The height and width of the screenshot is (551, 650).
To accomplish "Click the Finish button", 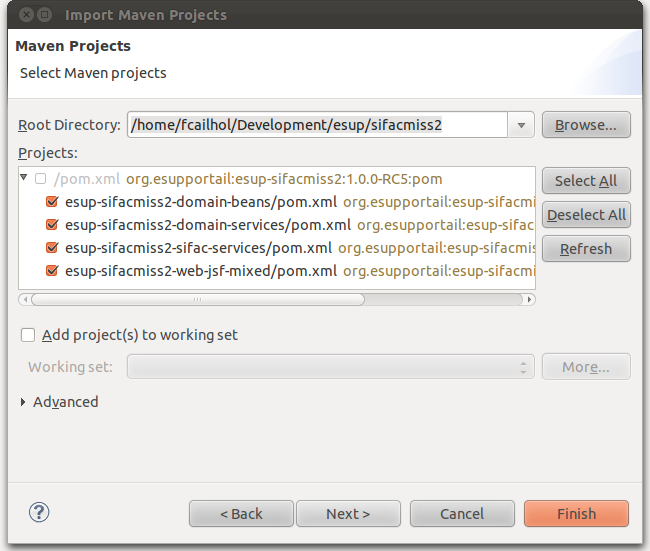I will click(576, 514).
